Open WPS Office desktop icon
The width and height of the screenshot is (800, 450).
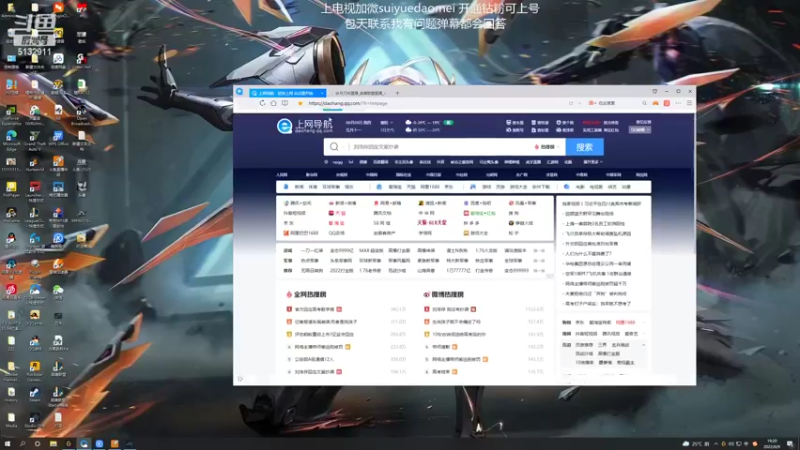pos(58,138)
